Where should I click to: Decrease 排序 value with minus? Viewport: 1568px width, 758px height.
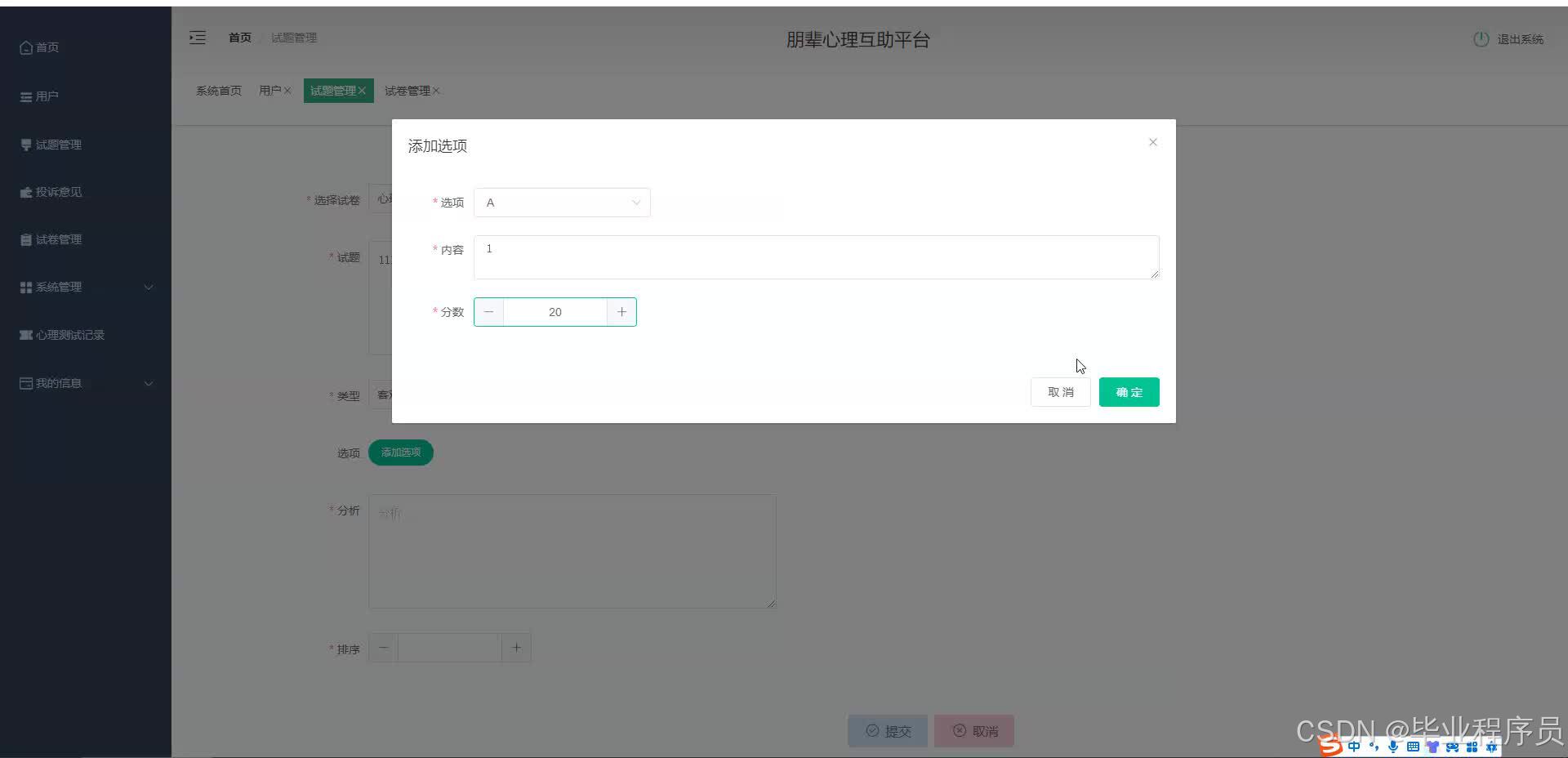(x=383, y=648)
